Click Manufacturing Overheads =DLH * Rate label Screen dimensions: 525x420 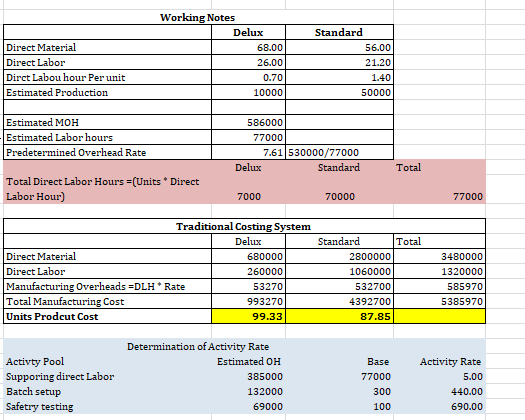click(95, 287)
